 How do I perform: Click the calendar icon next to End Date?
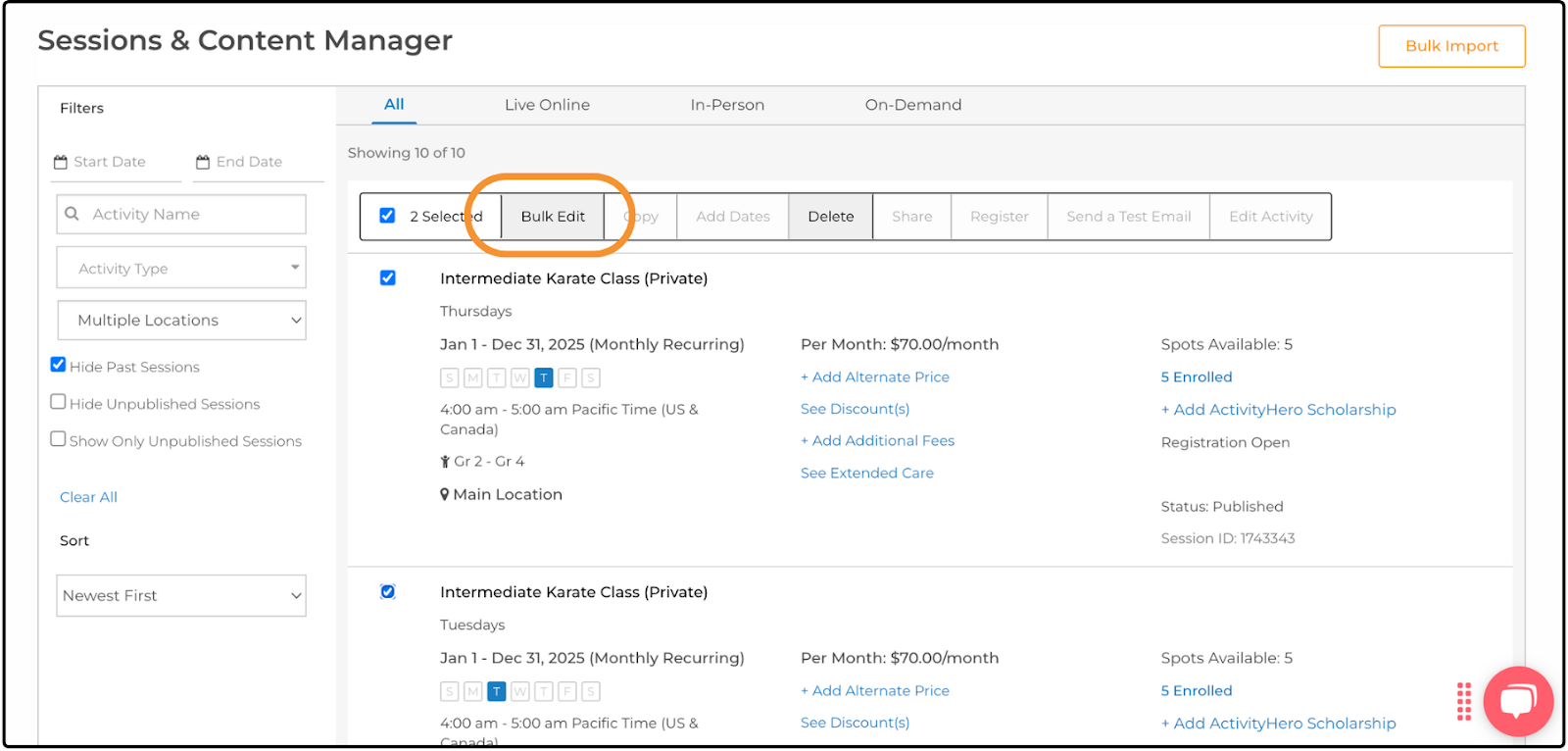point(203,162)
